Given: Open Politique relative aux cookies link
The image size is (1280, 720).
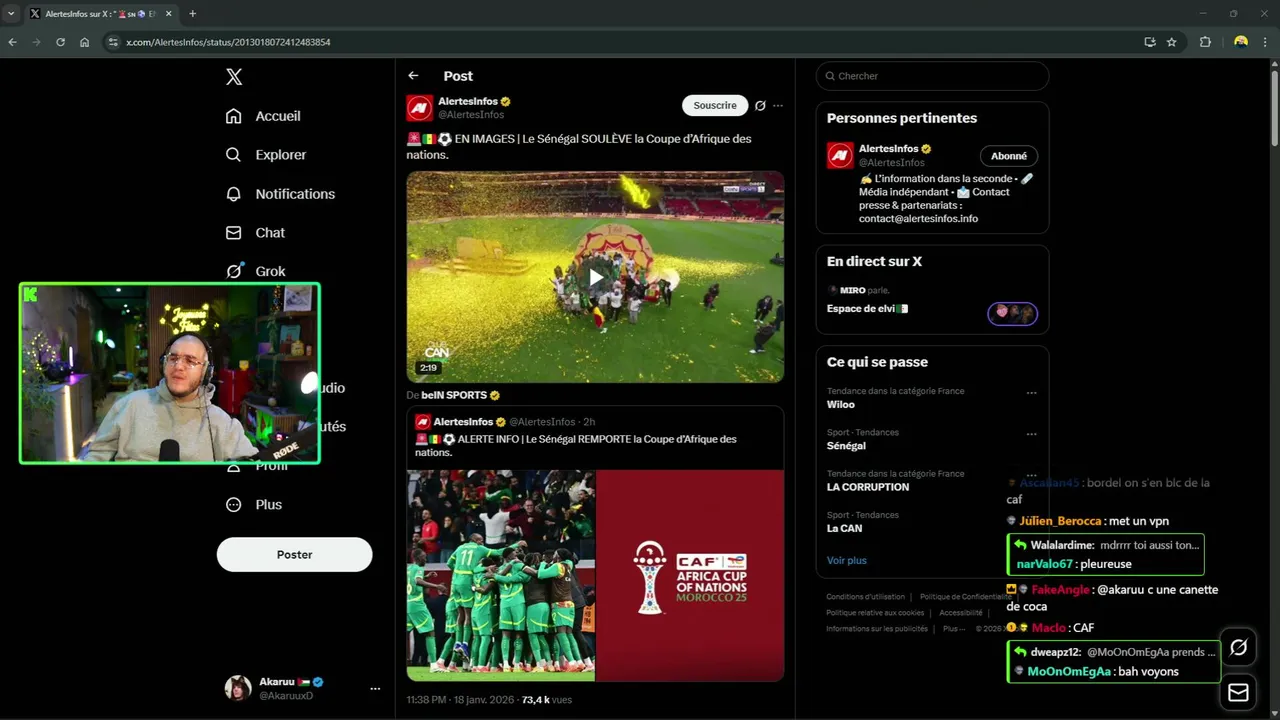Looking at the screenshot, I should (x=875, y=613).
